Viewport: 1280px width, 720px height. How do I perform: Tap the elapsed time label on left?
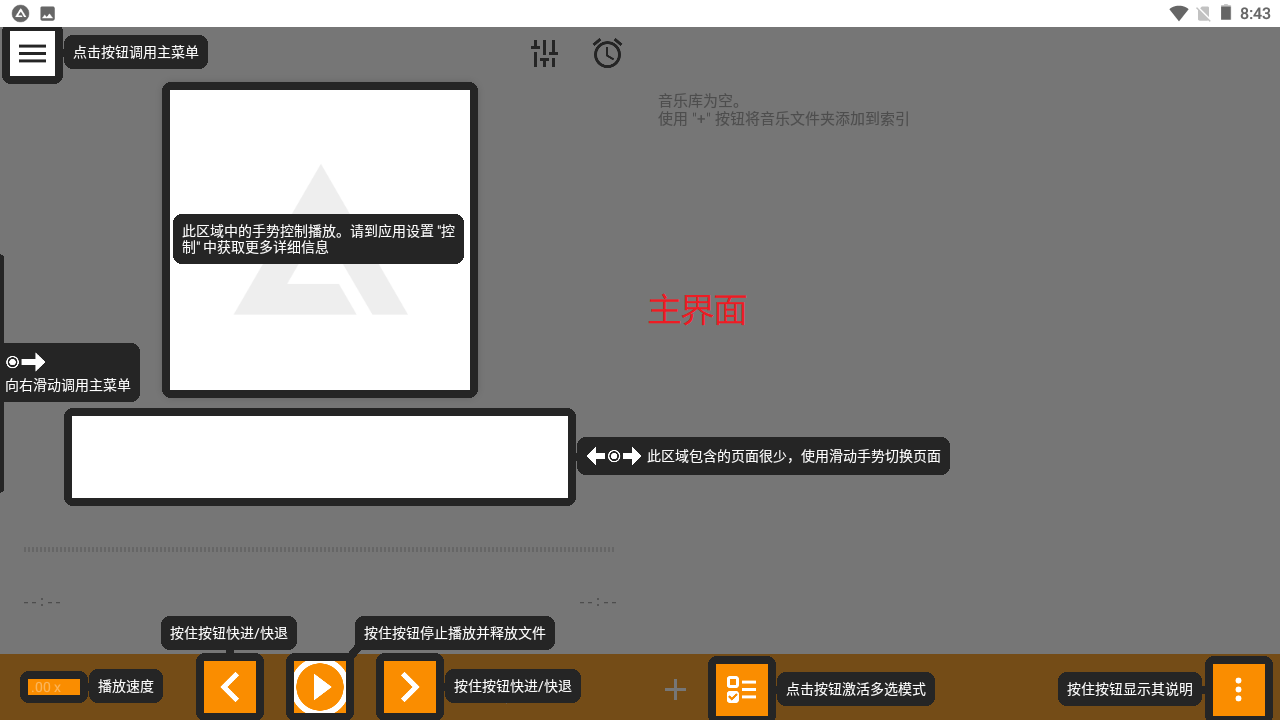42,602
